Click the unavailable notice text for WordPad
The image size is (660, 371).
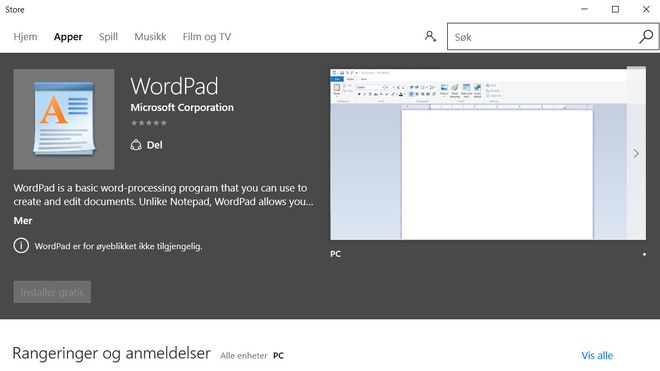click(118, 246)
